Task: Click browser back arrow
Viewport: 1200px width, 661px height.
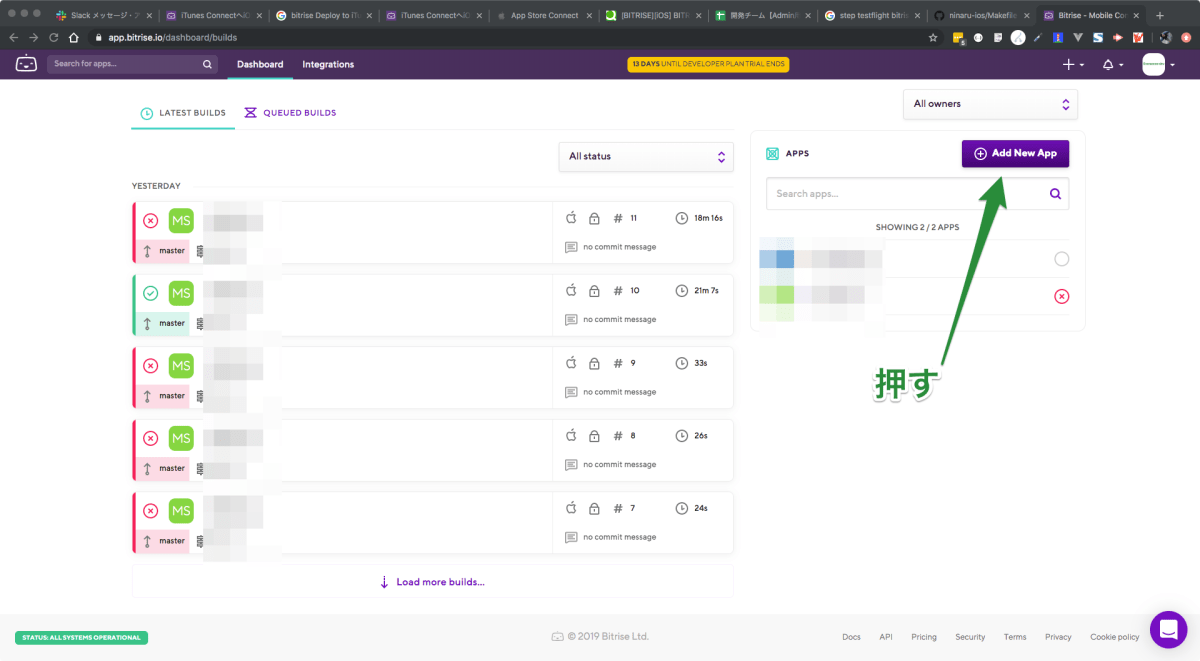Action: (13, 37)
